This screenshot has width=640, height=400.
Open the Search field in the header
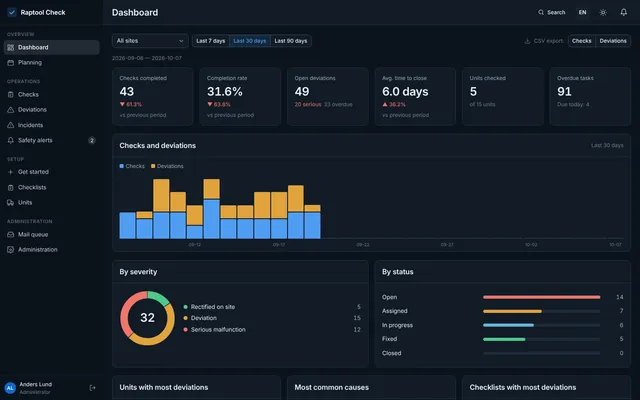552,12
